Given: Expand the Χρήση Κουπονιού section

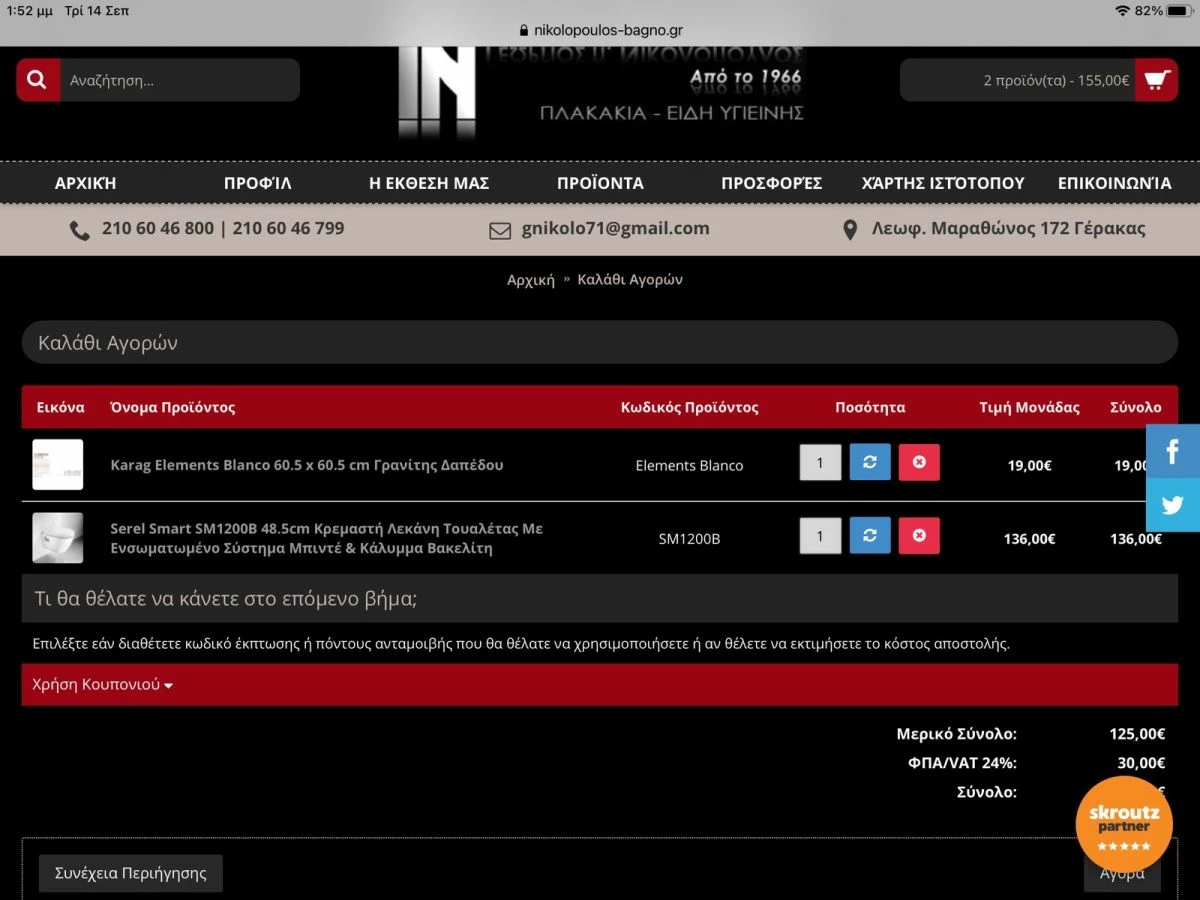Looking at the screenshot, I should 102,685.
